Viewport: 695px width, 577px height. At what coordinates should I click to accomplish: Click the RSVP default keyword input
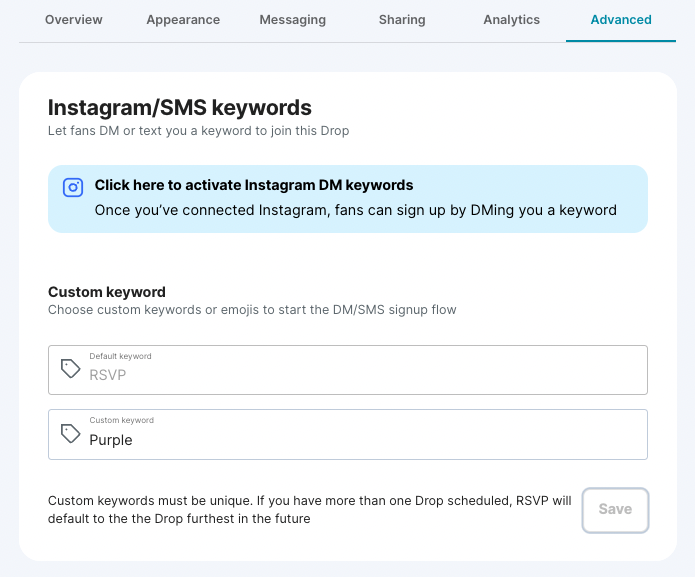(360, 376)
